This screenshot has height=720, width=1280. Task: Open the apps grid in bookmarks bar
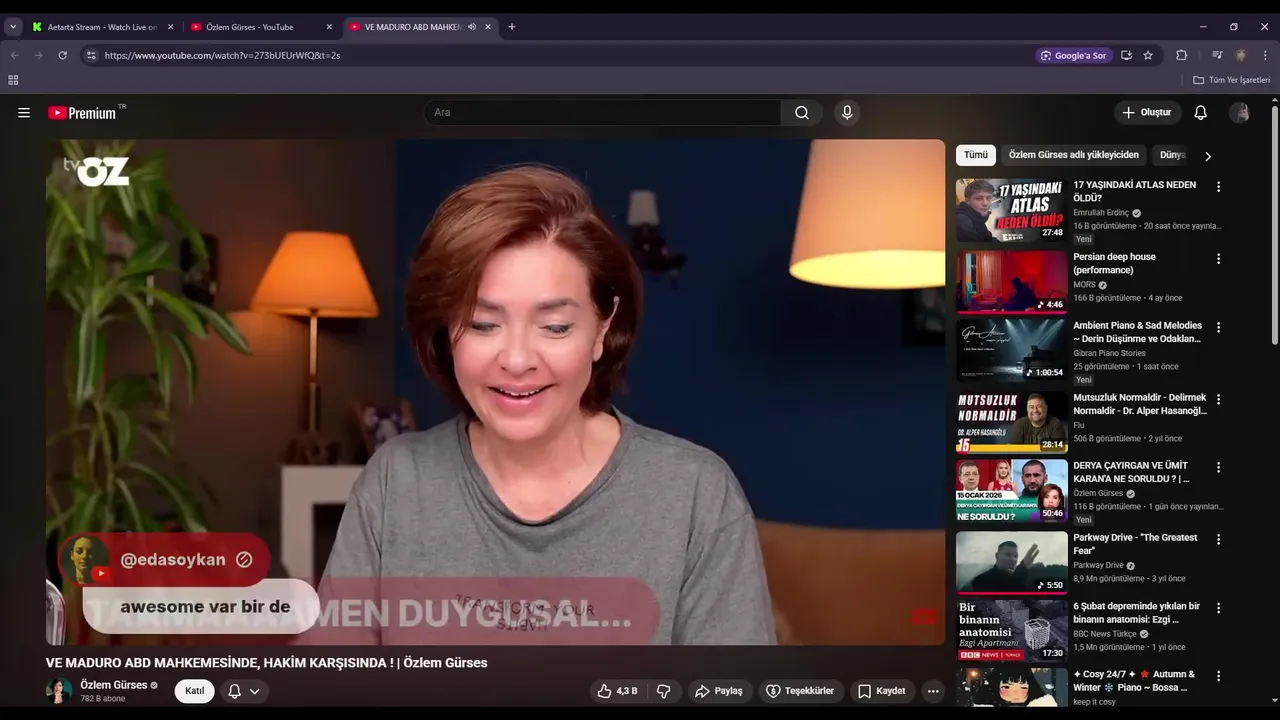[x=13, y=80]
